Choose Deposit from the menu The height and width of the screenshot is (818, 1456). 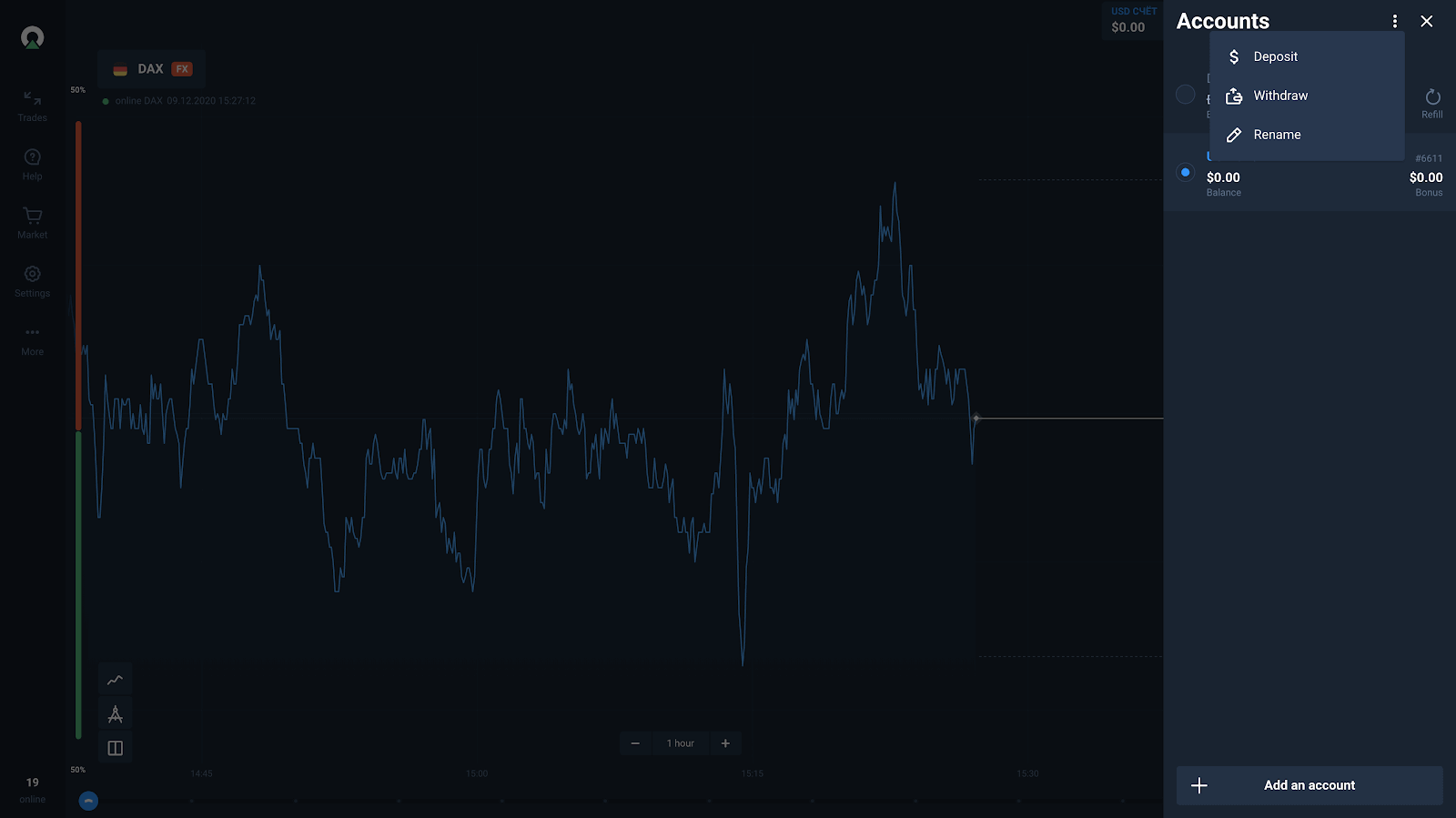pyautogui.click(x=1275, y=56)
